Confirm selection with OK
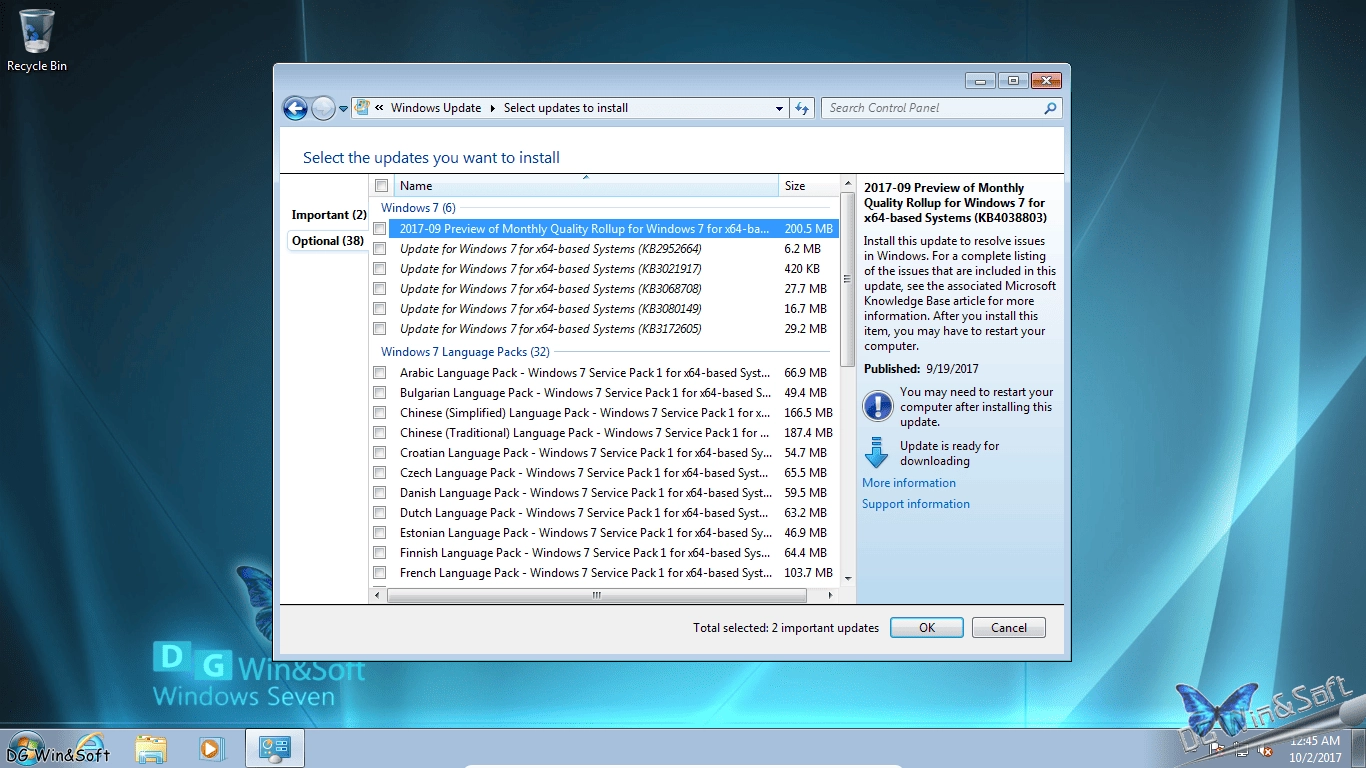Screen dimensions: 1366x768 click(927, 628)
